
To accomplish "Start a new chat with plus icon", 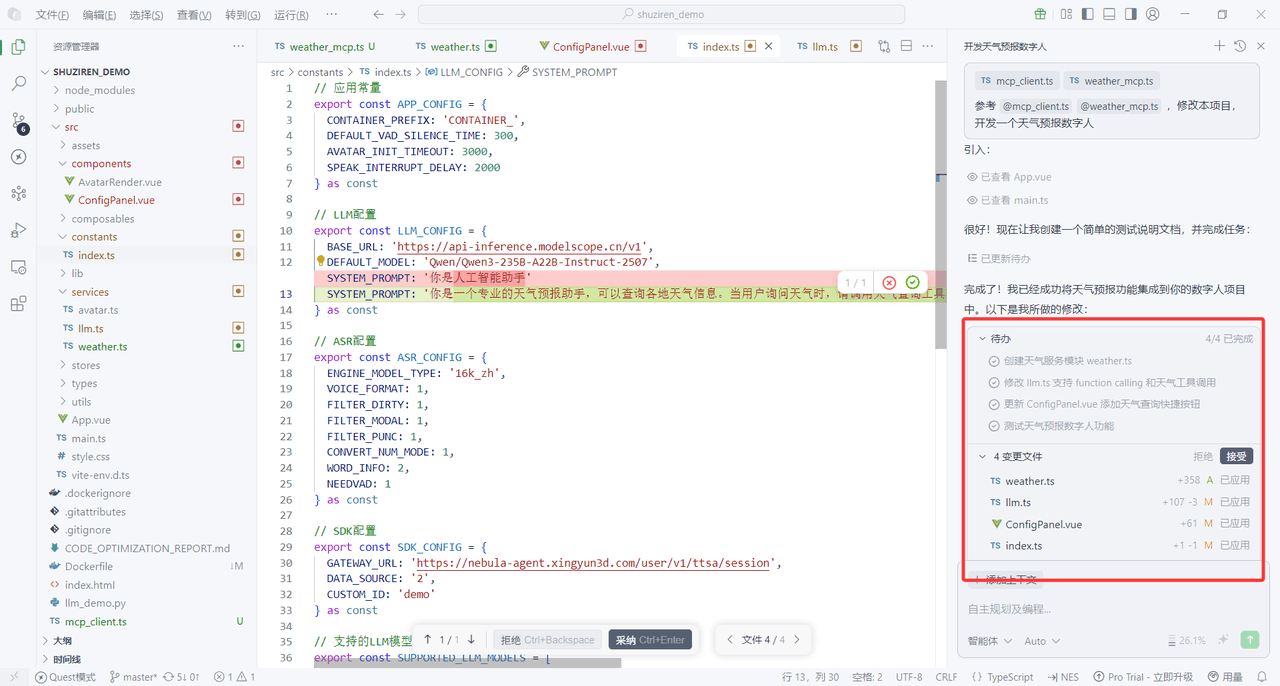I will [1219, 46].
